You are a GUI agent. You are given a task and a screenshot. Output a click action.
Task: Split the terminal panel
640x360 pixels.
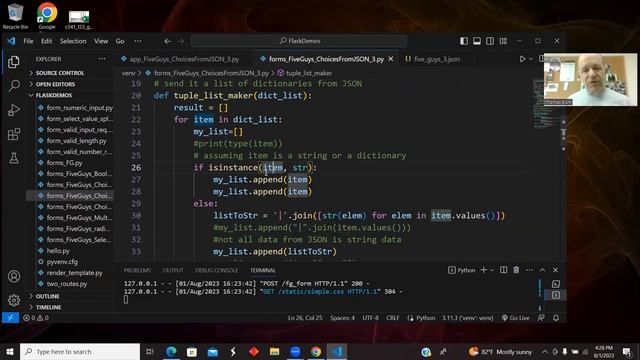[504, 270]
